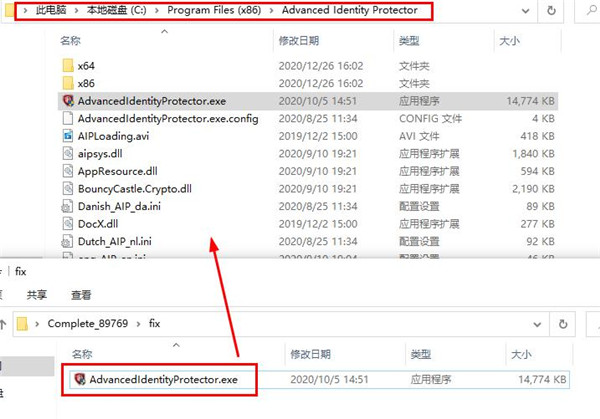Sort by 名称 column in the upper window
The width and height of the screenshot is (600, 419).
point(70,41)
